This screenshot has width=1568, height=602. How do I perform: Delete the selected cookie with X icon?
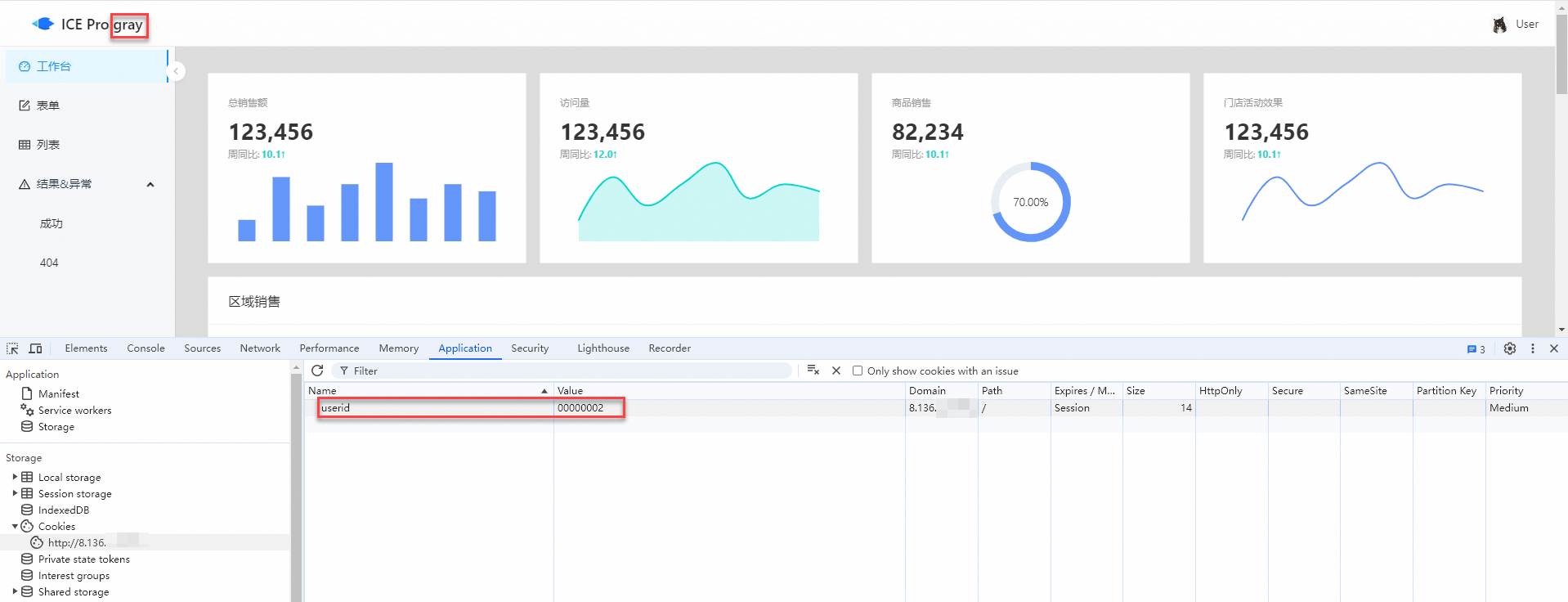[836, 371]
